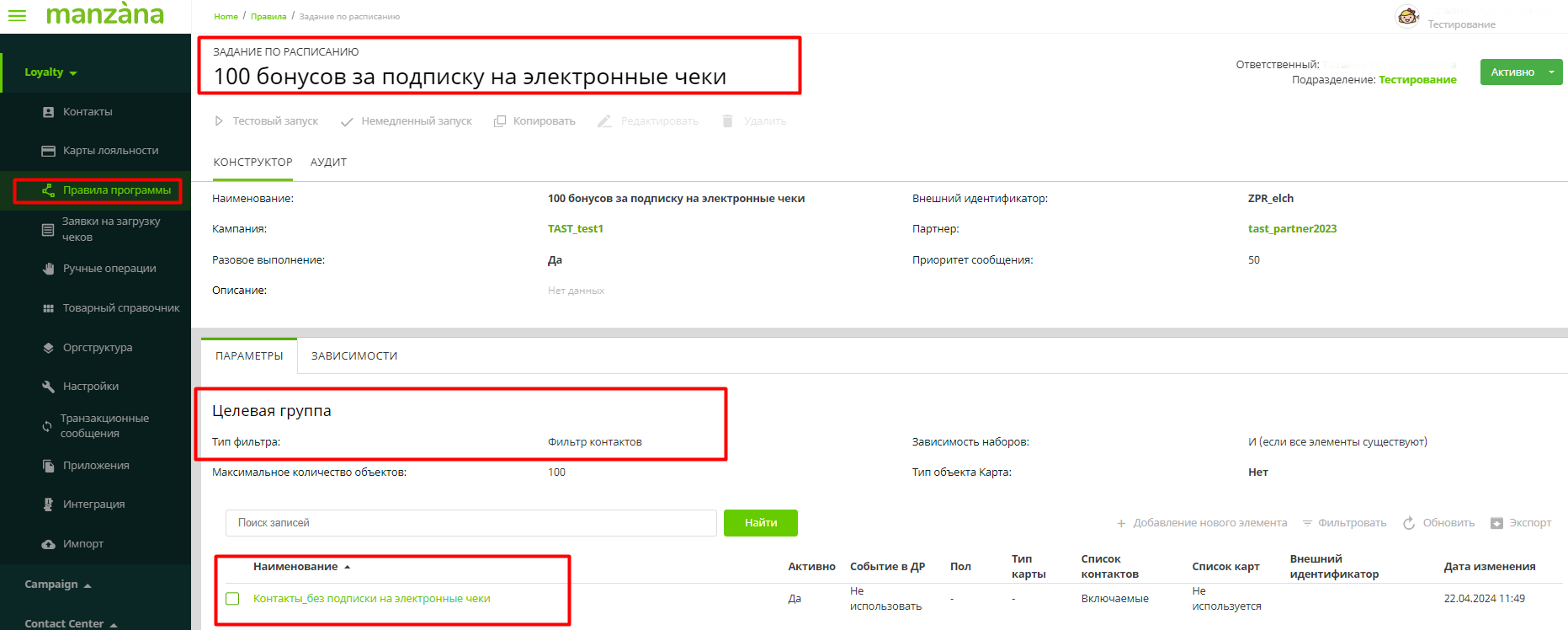Click the Поиск записей search field
This screenshot has height=630, width=1568.
(470, 523)
